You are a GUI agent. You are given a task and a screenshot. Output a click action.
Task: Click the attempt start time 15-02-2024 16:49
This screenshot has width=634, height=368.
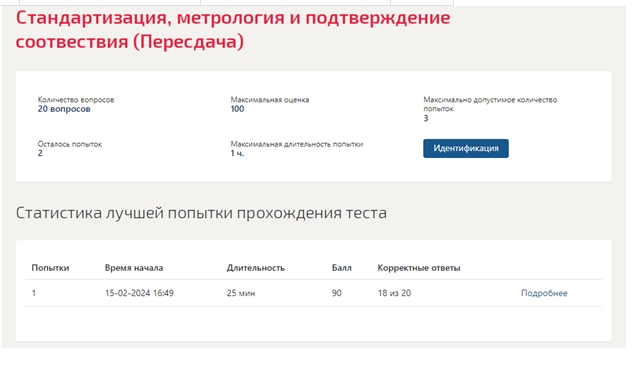[139, 293]
